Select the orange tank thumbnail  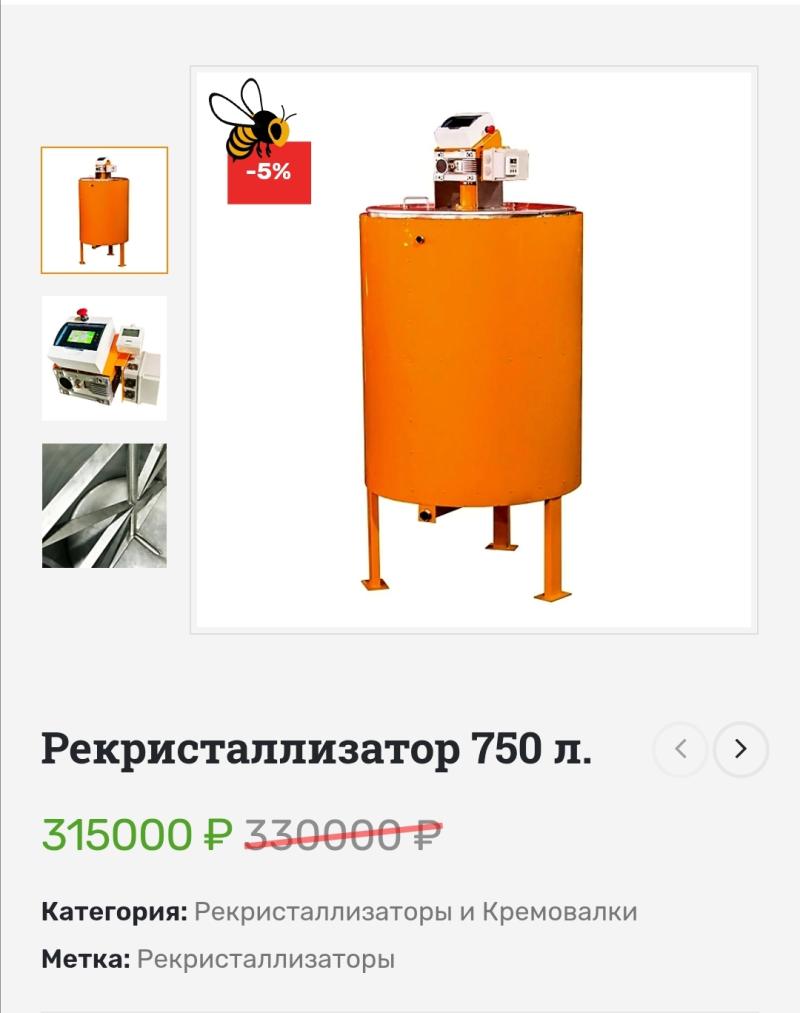click(104, 210)
